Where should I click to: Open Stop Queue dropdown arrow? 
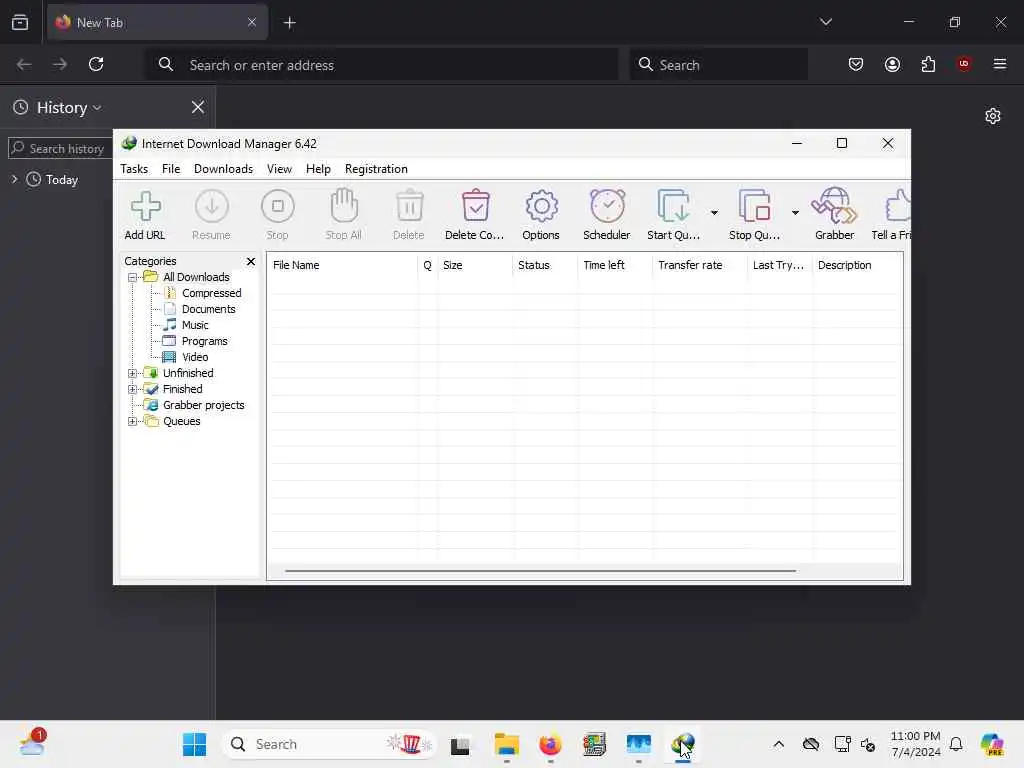pyautogui.click(x=795, y=212)
